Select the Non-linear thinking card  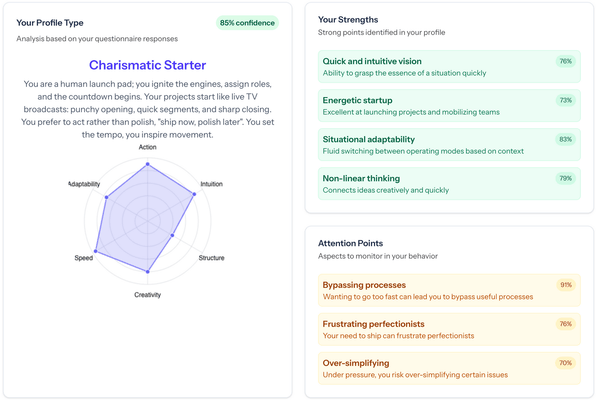[449, 184]
